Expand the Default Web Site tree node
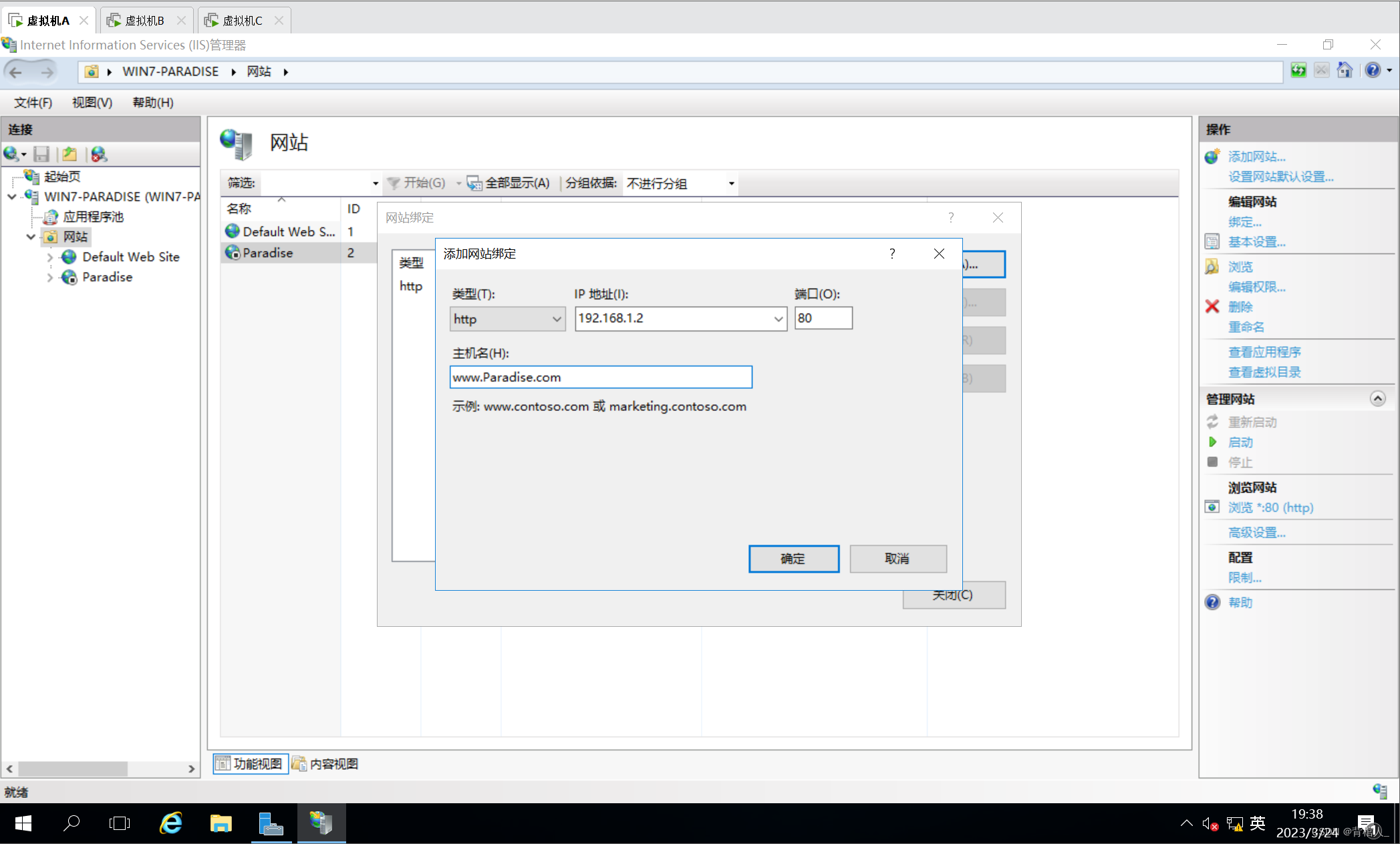The width and height of the screenshot is (1400, 844). (50, 257)
